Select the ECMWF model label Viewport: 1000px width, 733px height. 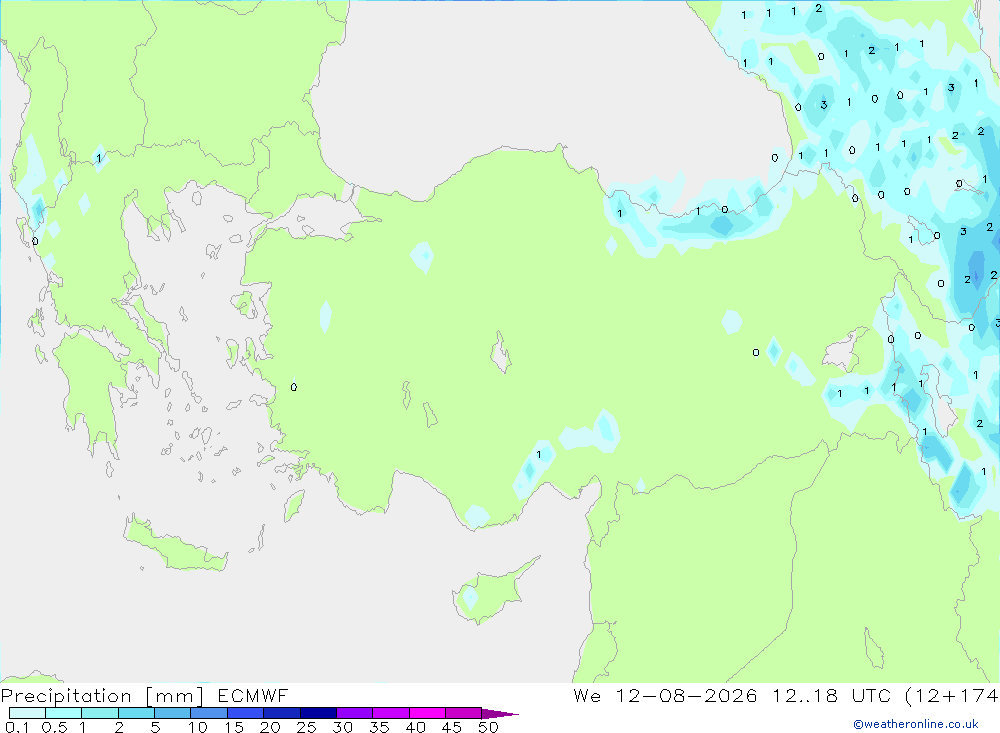pyautogui.click(x=253, y=695)
